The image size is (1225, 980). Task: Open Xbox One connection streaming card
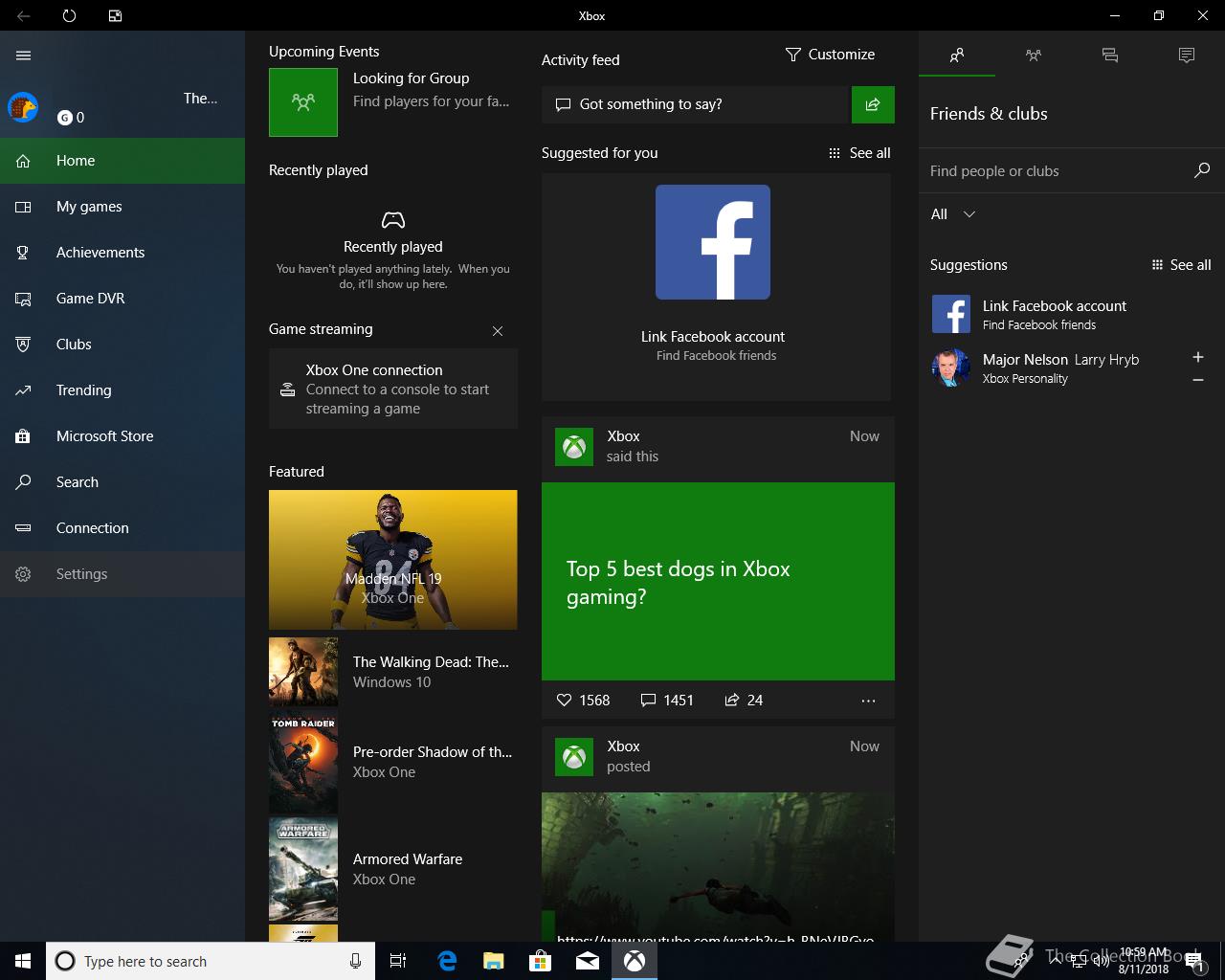coord(393,389)
